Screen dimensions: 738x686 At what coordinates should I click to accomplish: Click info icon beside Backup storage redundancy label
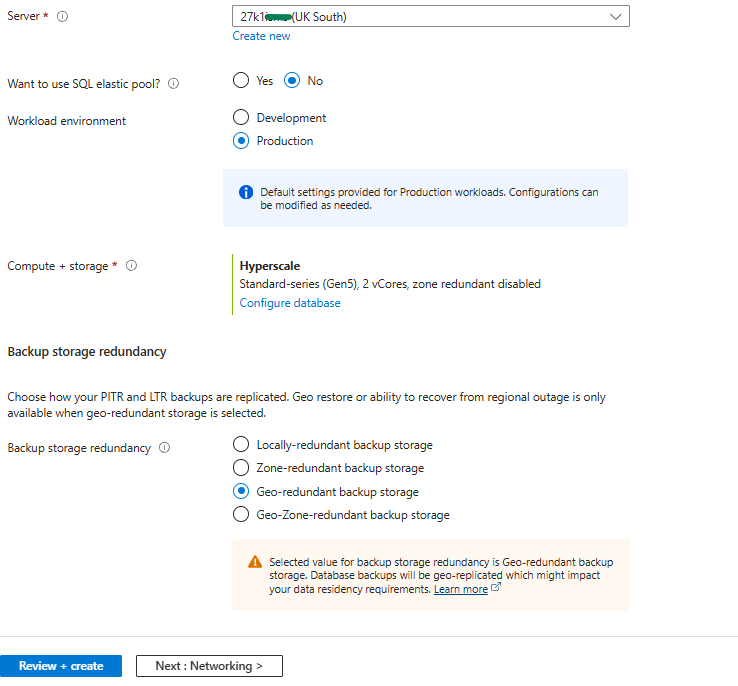164,448
